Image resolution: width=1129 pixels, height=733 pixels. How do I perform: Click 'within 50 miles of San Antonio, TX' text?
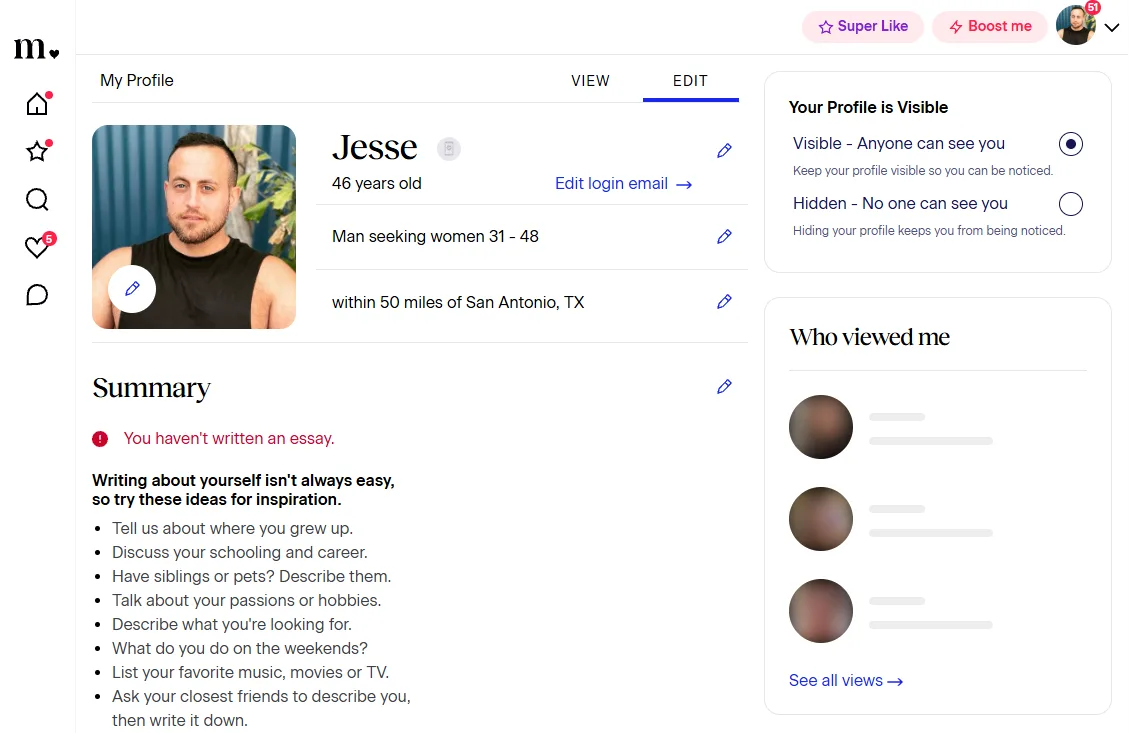[458, 302]
